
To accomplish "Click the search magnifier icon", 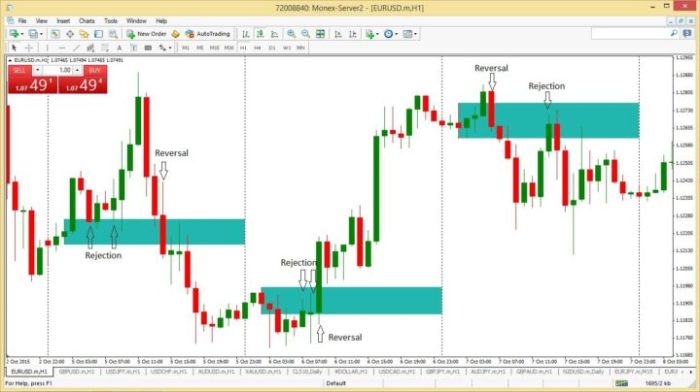I will coord(674,33).
